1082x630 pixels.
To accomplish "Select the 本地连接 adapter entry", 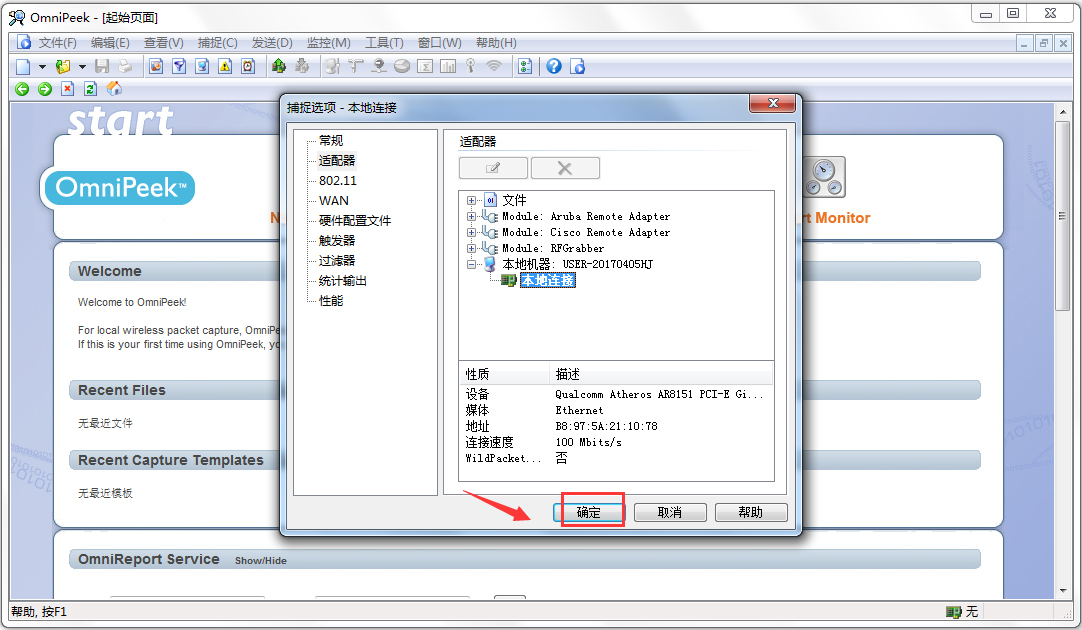I will tap(546, 281).
